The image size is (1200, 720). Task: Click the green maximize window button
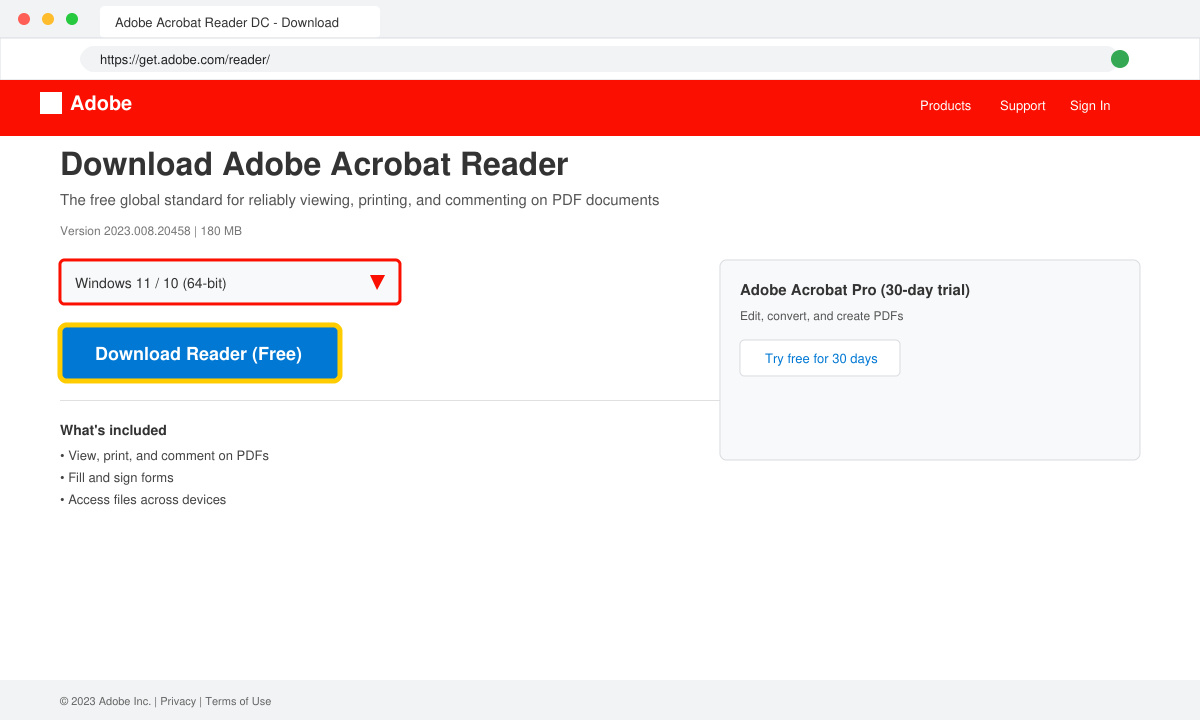(72, 19)
